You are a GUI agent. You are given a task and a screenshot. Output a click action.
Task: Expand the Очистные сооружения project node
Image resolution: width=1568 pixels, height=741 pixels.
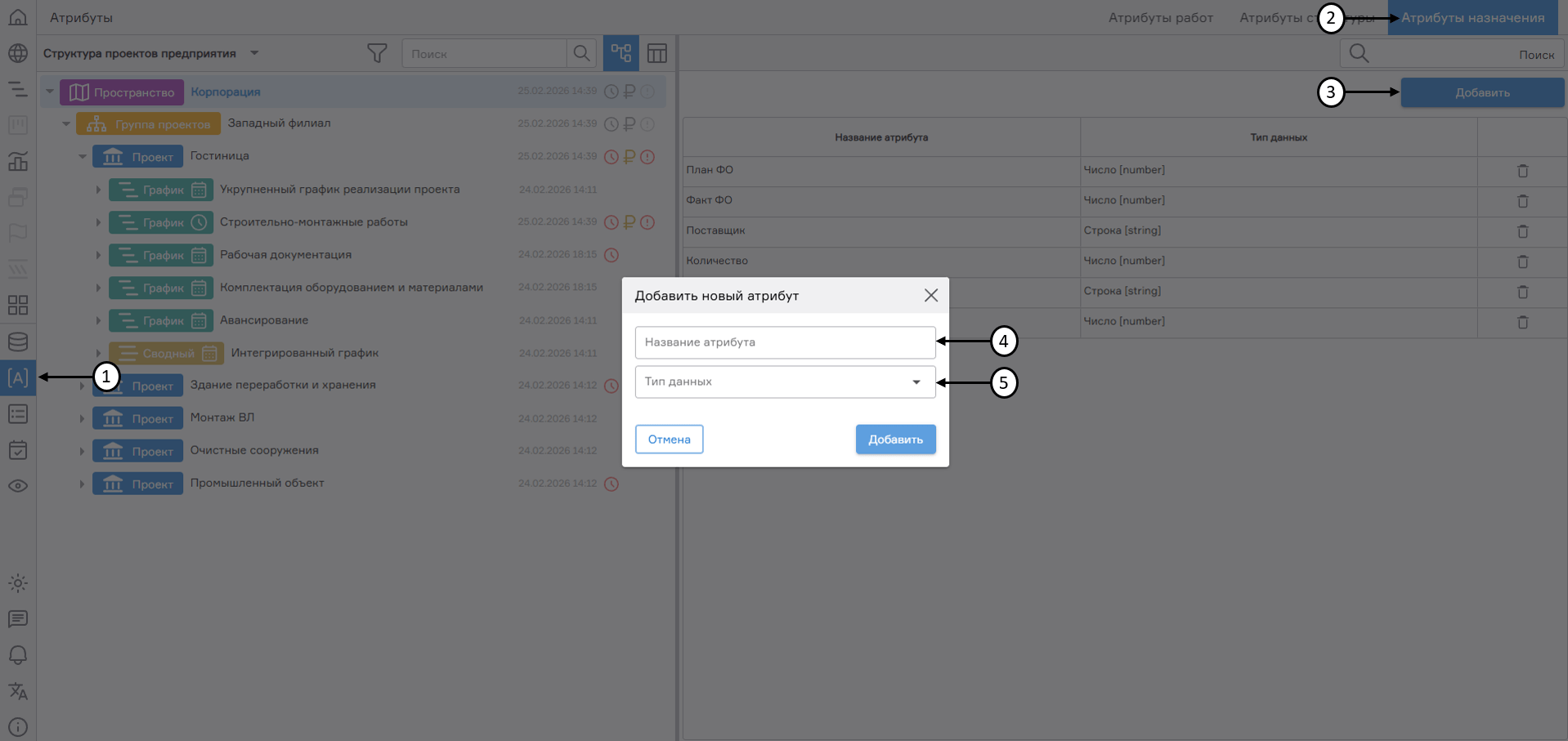coord(82,450)
